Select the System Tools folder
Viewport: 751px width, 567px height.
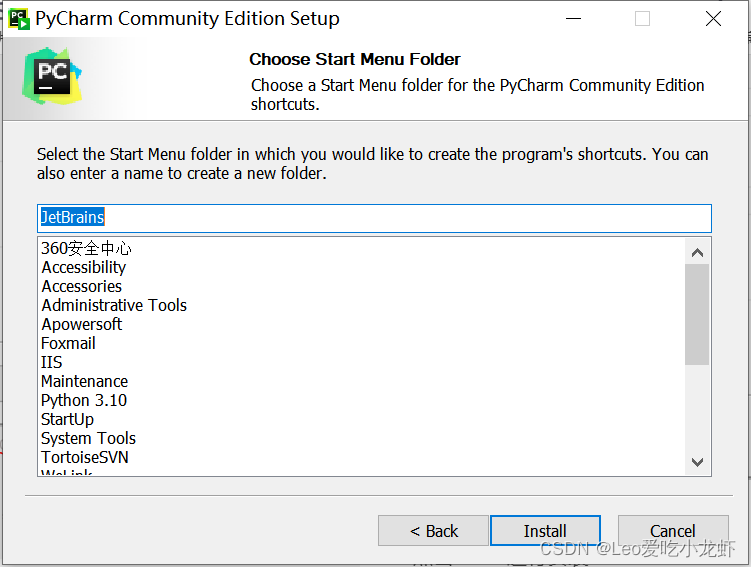pos(88,438)
